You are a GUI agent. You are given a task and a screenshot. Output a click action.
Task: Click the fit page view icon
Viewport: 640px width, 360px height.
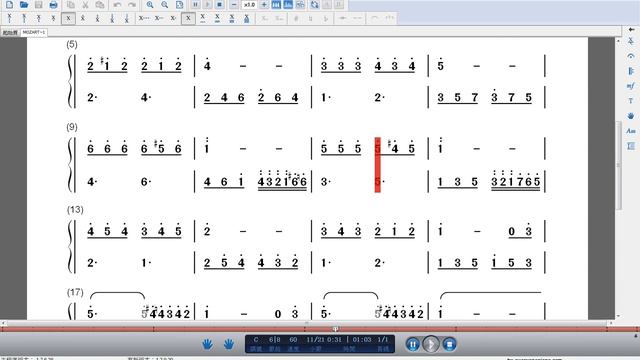[179, 5]
